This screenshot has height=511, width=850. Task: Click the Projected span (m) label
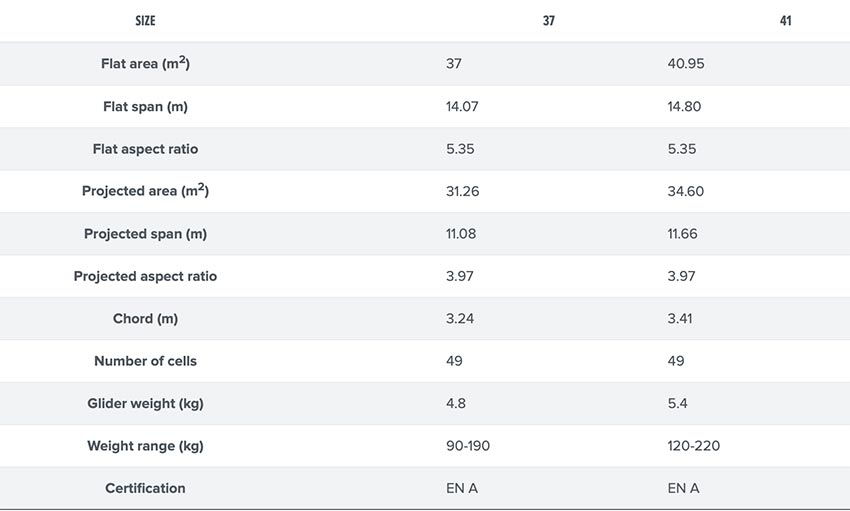(x=145, y=234)
